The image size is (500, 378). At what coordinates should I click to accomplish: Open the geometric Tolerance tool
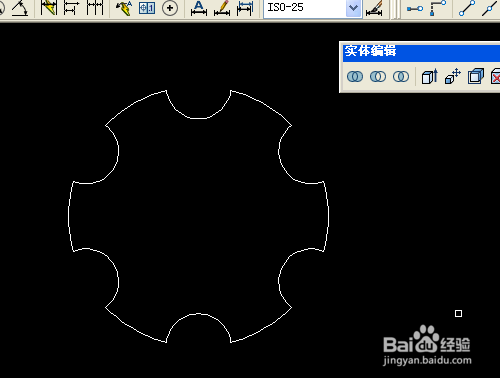147,8
